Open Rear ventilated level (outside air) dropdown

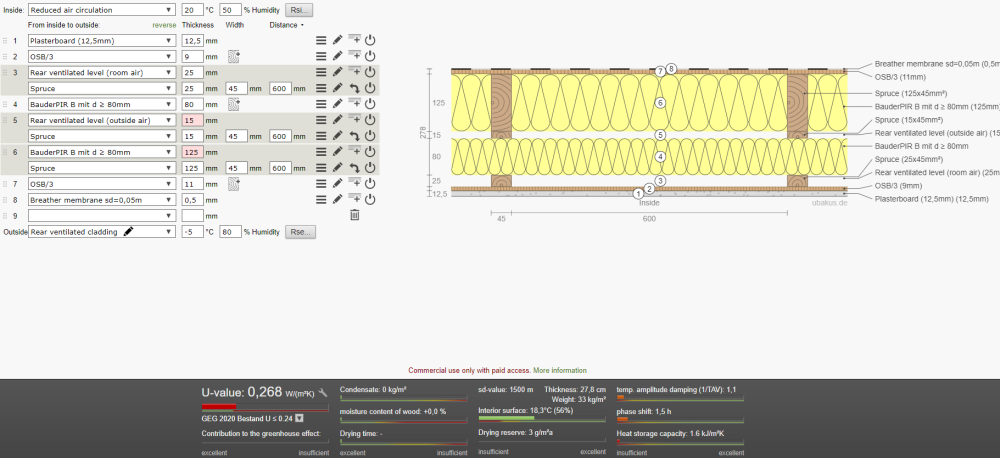point(101,120)
